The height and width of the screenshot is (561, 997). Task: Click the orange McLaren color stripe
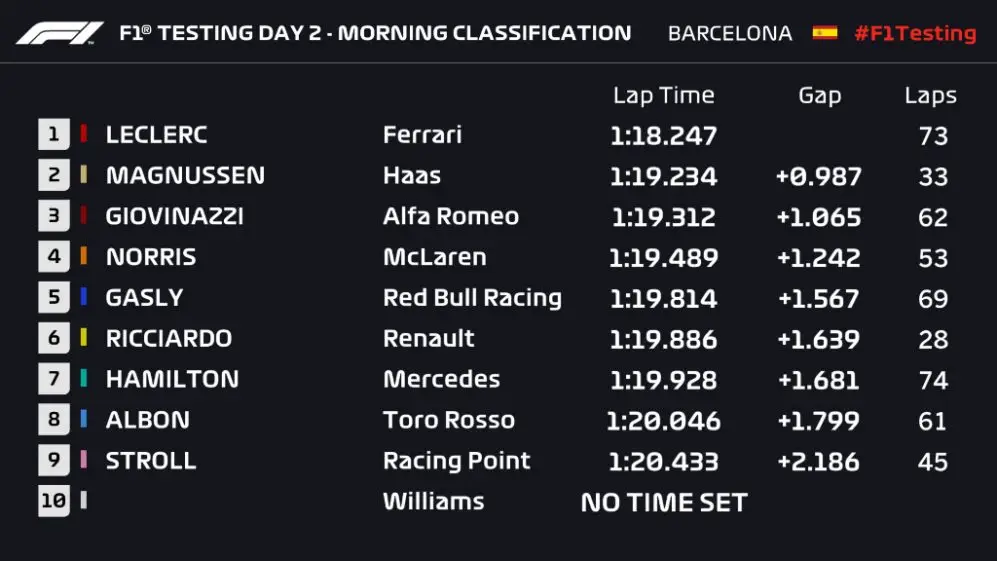(x=84, y=256)
